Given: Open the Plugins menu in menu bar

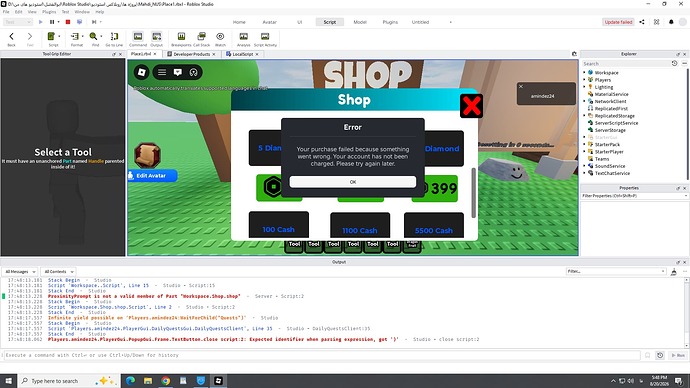Looking at the screenshot, I should (49, 12).
